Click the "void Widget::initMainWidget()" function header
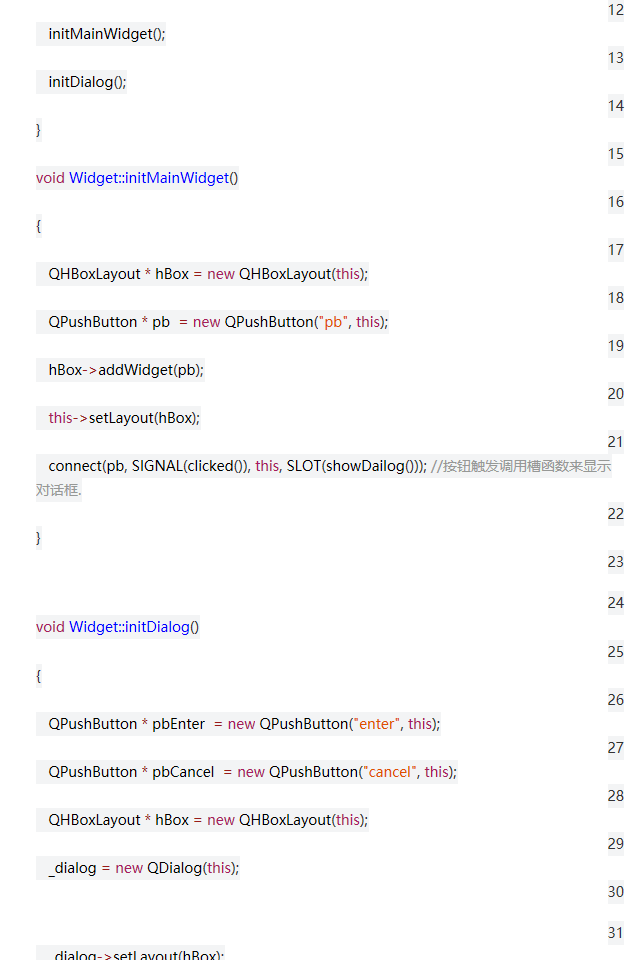 point(137,178)
